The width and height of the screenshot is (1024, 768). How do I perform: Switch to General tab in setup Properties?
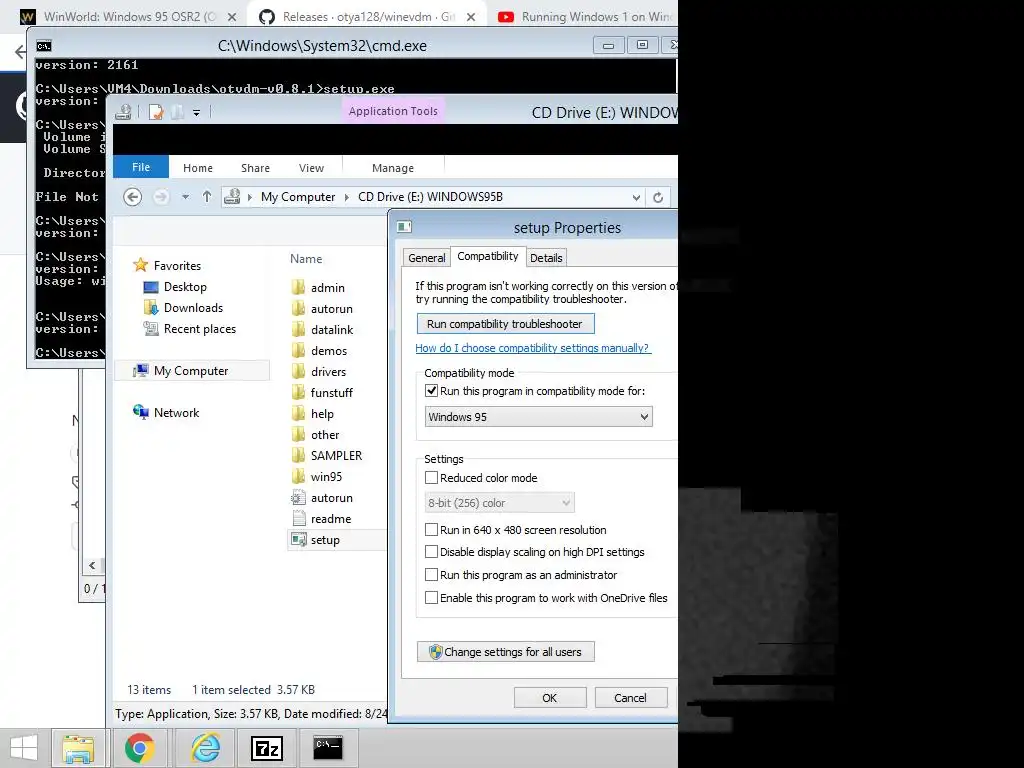pos(426,258)
